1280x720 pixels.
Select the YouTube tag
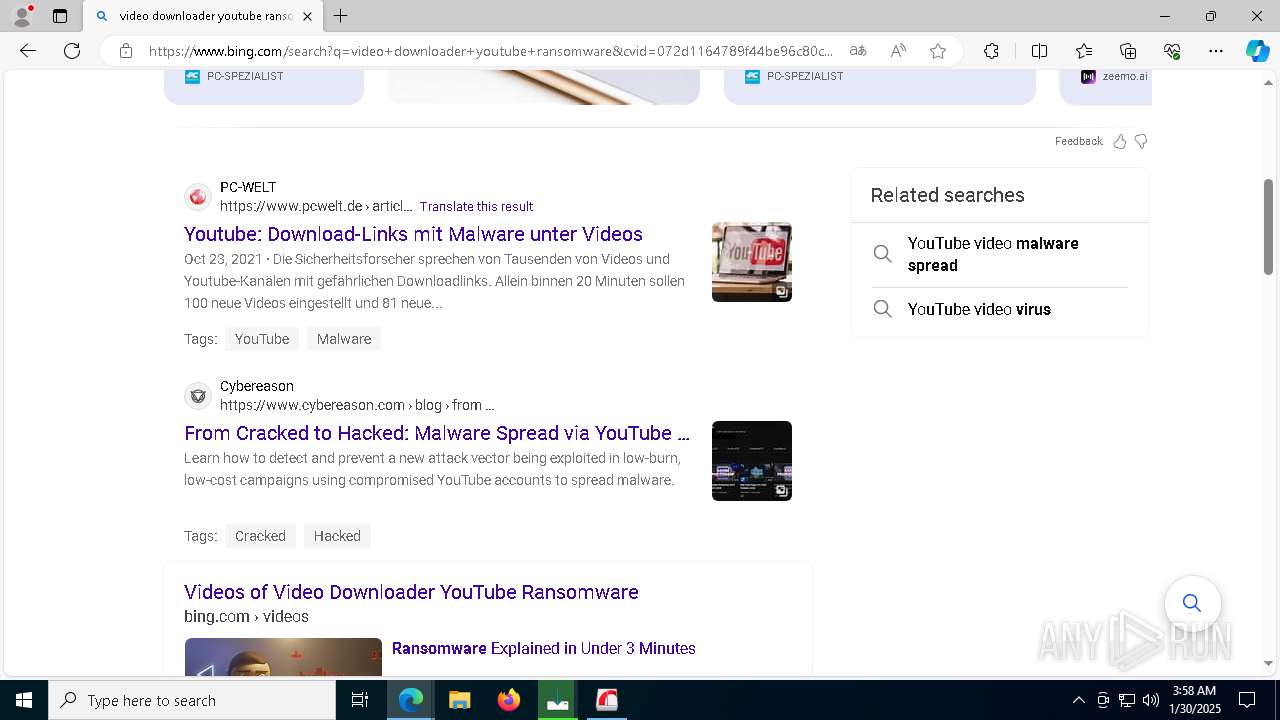click(x=262, y=339)
